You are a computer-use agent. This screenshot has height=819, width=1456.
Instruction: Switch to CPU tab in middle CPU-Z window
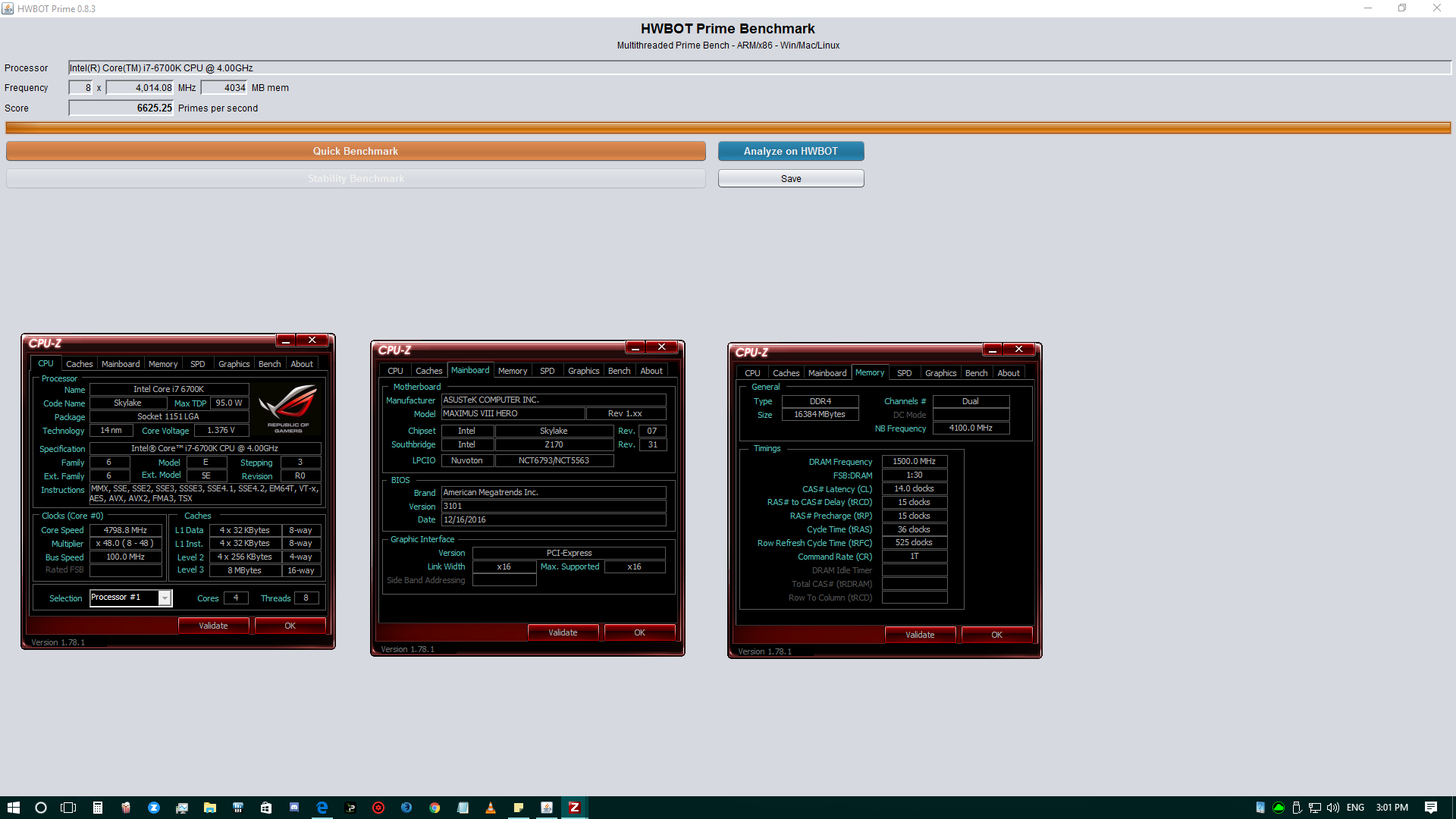click(395, 371)
